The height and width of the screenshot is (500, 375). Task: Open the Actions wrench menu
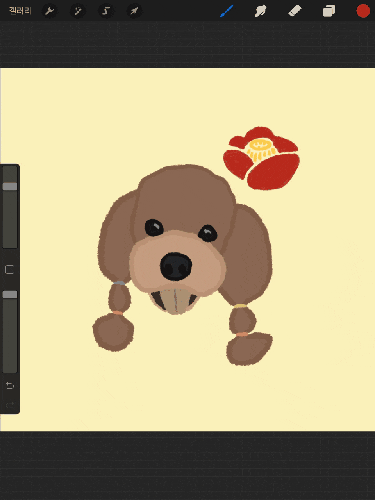[50, 11]
